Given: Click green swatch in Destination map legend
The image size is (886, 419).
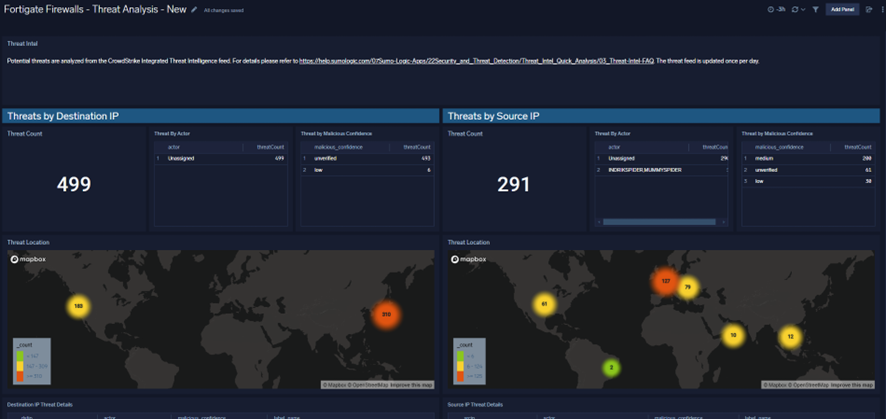Looking at the screenshot, I should click(x=19, y=355).
